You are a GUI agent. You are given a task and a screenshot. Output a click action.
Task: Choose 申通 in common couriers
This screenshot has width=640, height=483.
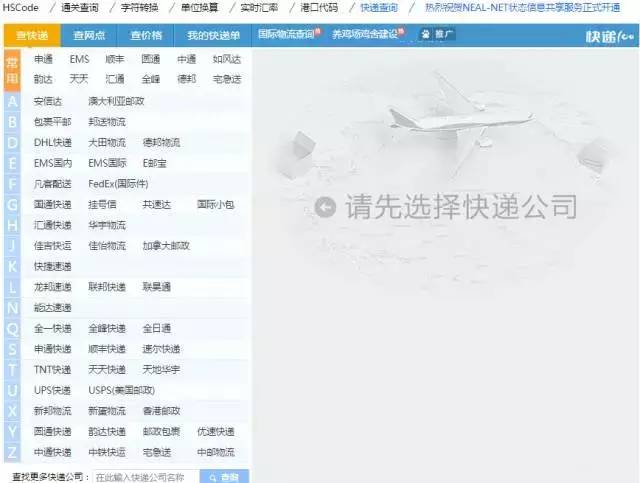[x=43, y=59]
